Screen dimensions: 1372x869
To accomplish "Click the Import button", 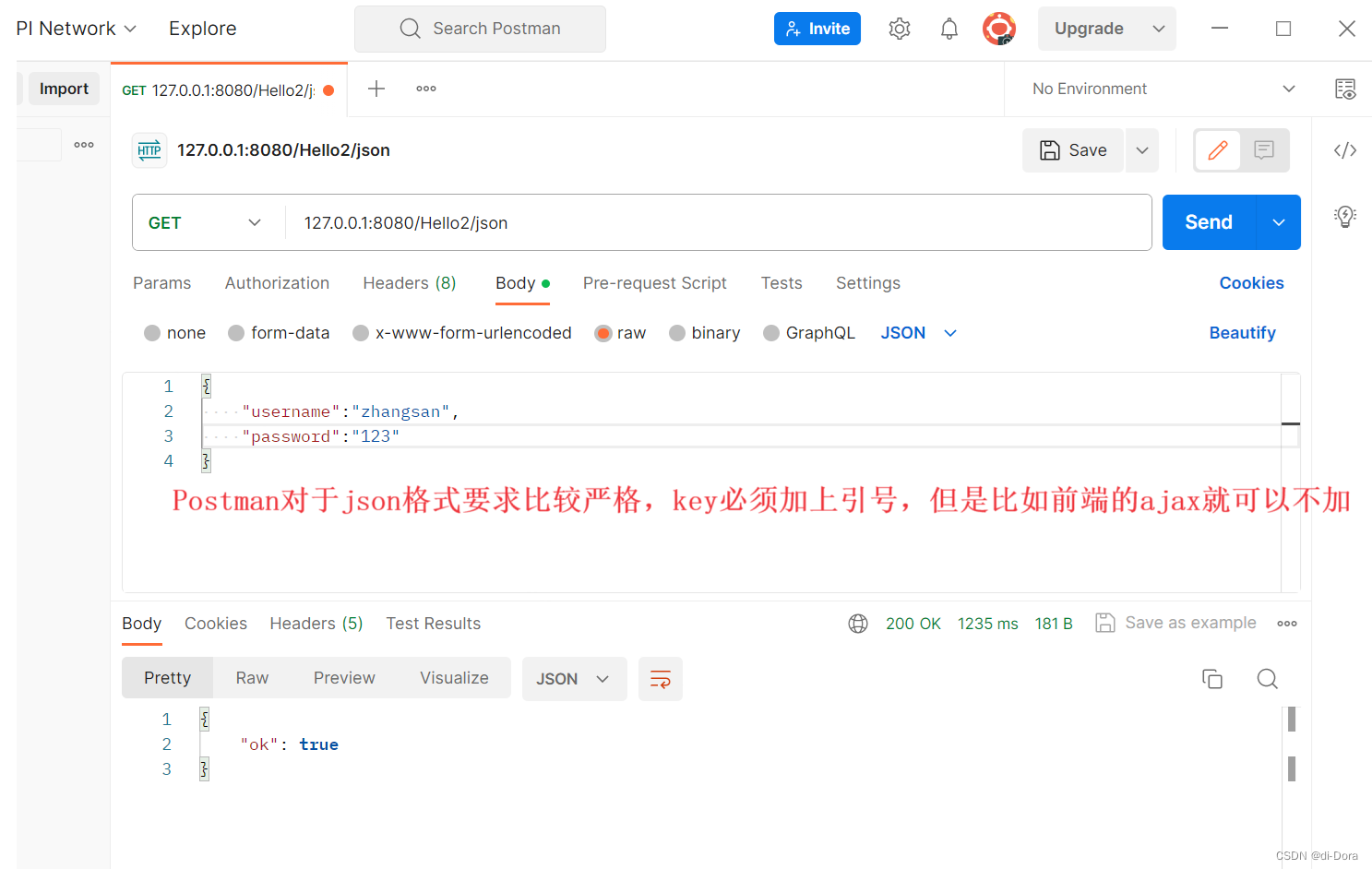I will [x=64, y=89].
